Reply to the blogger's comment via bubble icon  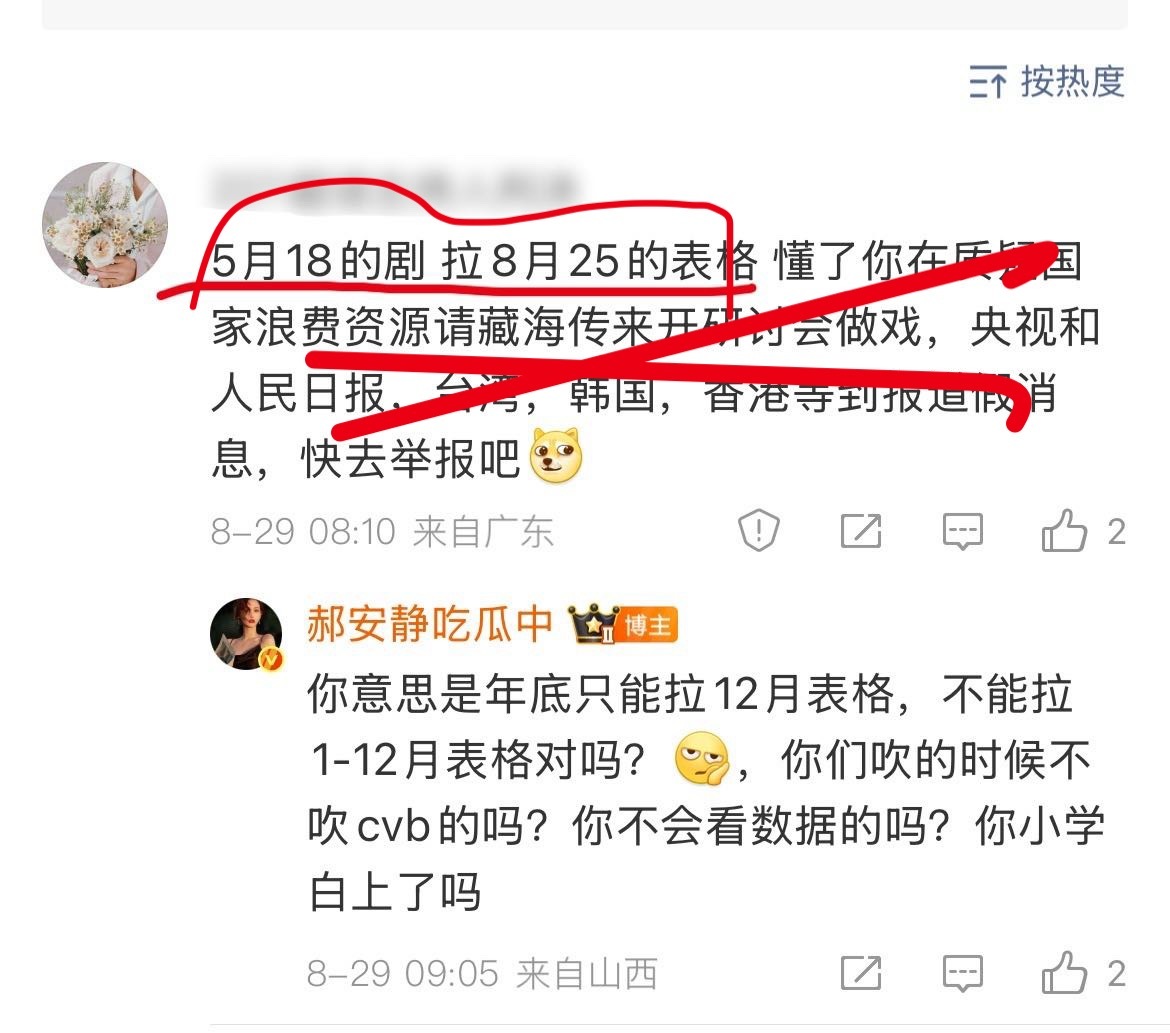tap(963, 973)
